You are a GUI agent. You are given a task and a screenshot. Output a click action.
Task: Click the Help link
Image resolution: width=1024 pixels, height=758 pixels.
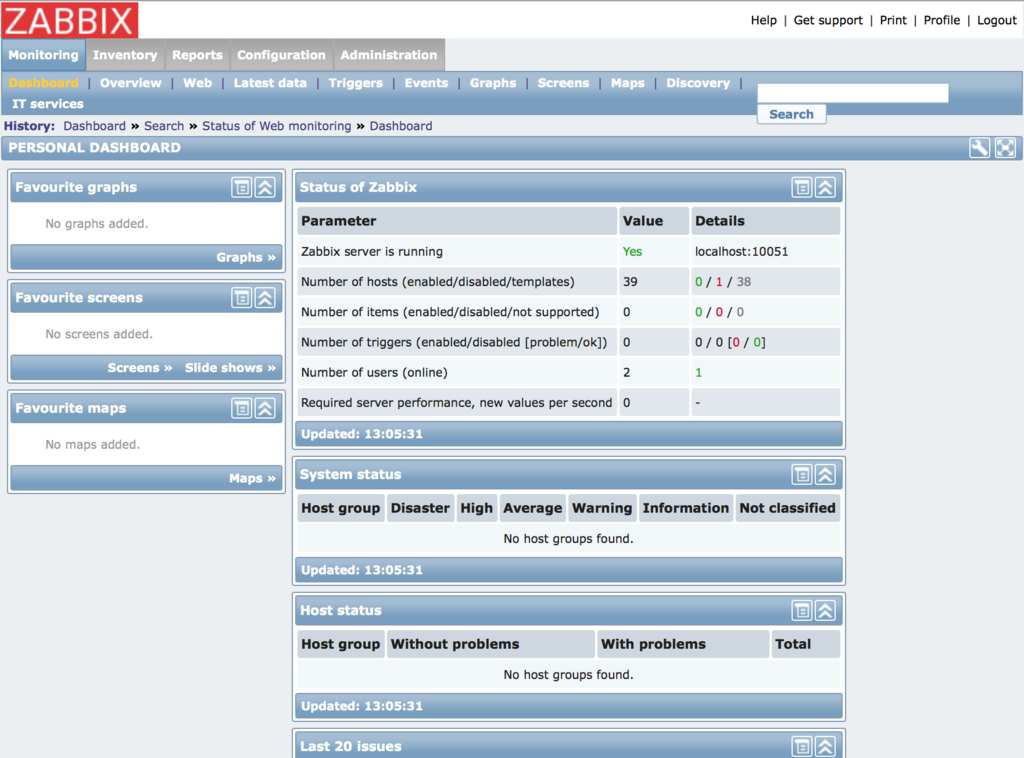point(763,20)
